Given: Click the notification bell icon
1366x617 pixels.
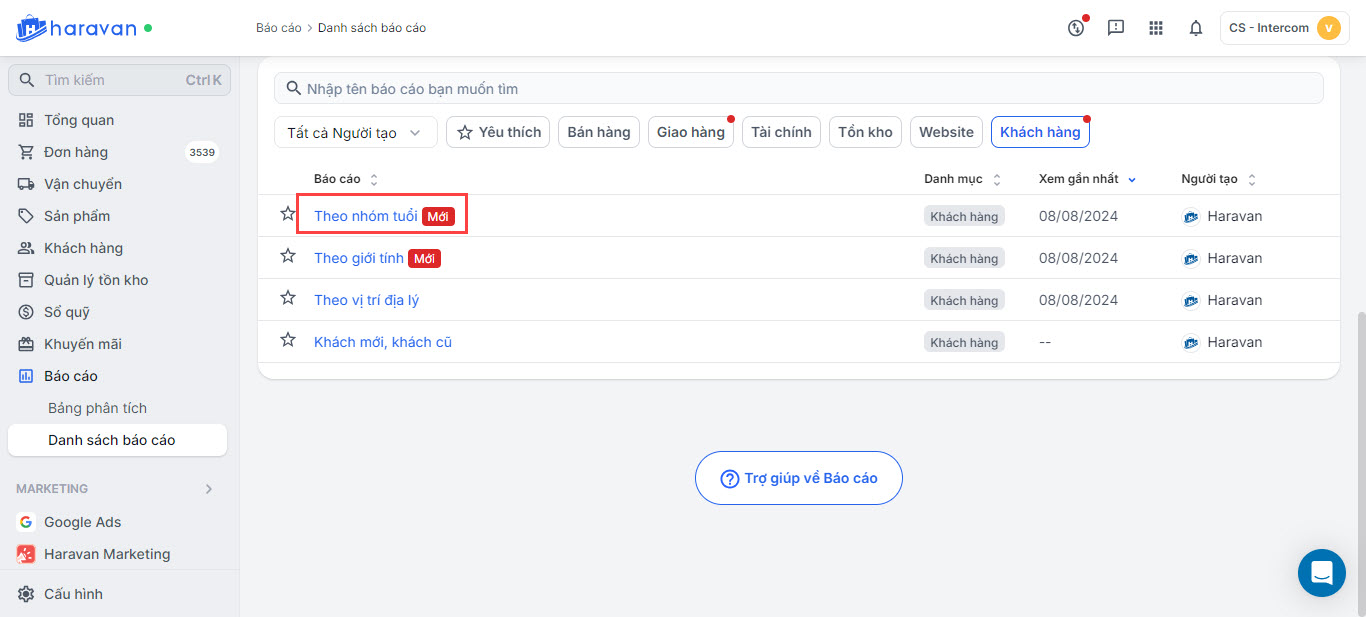Looking at the screenshot, I should click(x=1195, y=28).
